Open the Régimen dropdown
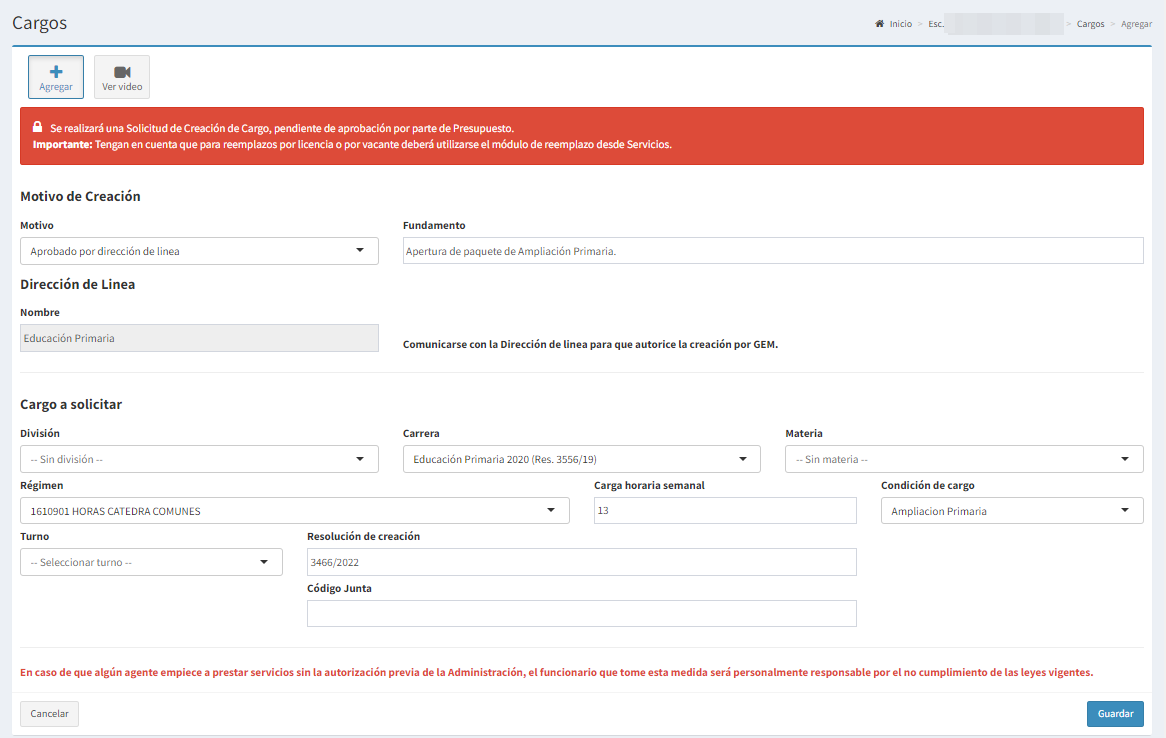This screenshot has width=1166, height=738. tap(294, 510)
